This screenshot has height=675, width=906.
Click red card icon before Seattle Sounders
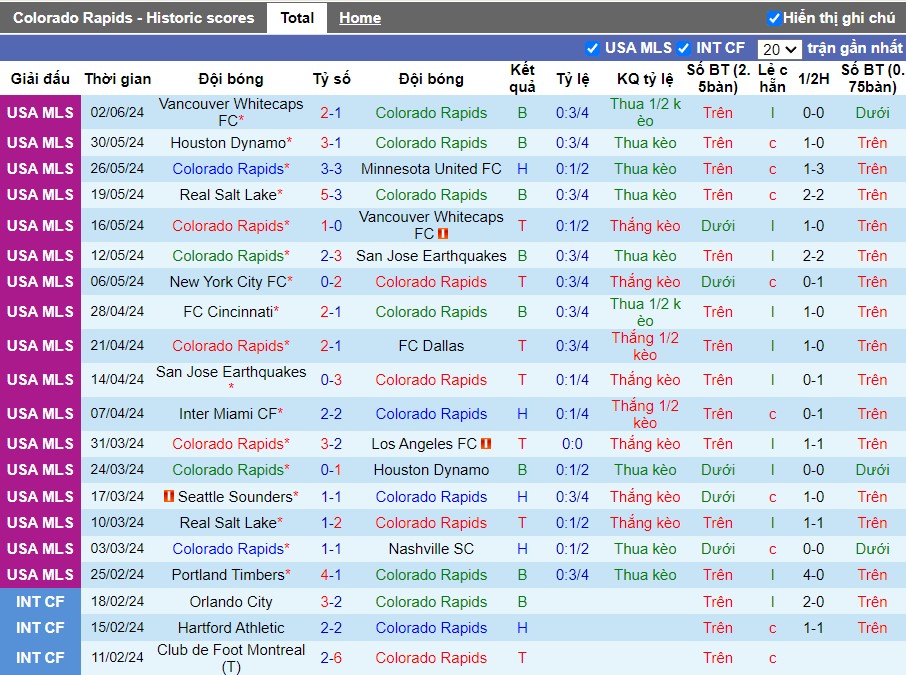(169, 496)
